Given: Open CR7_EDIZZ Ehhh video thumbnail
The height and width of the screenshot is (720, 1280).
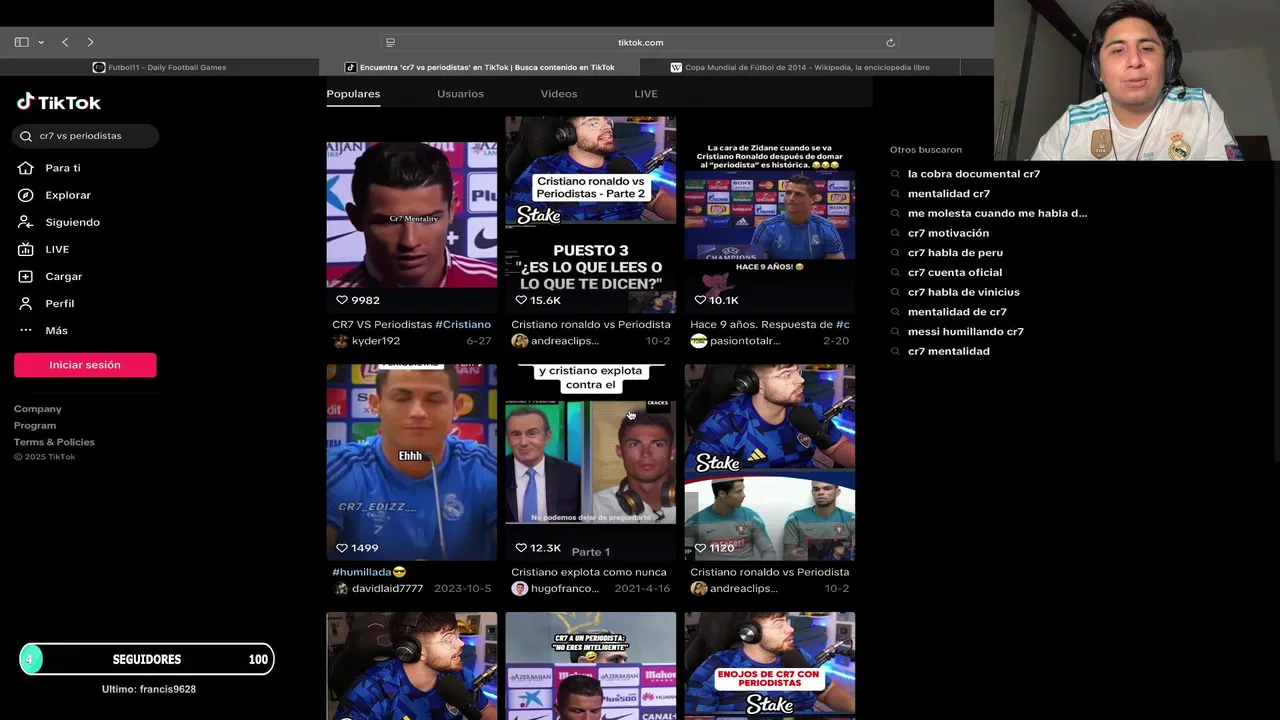Looking at the screenshot, I should coord(411,462).
